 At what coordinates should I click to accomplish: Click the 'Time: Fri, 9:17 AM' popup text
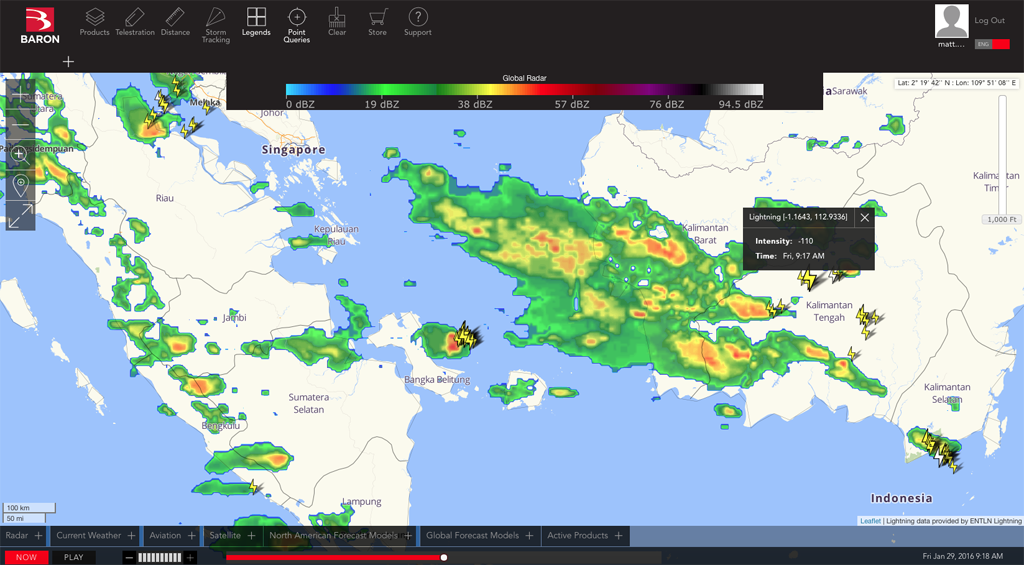[790, 256]
